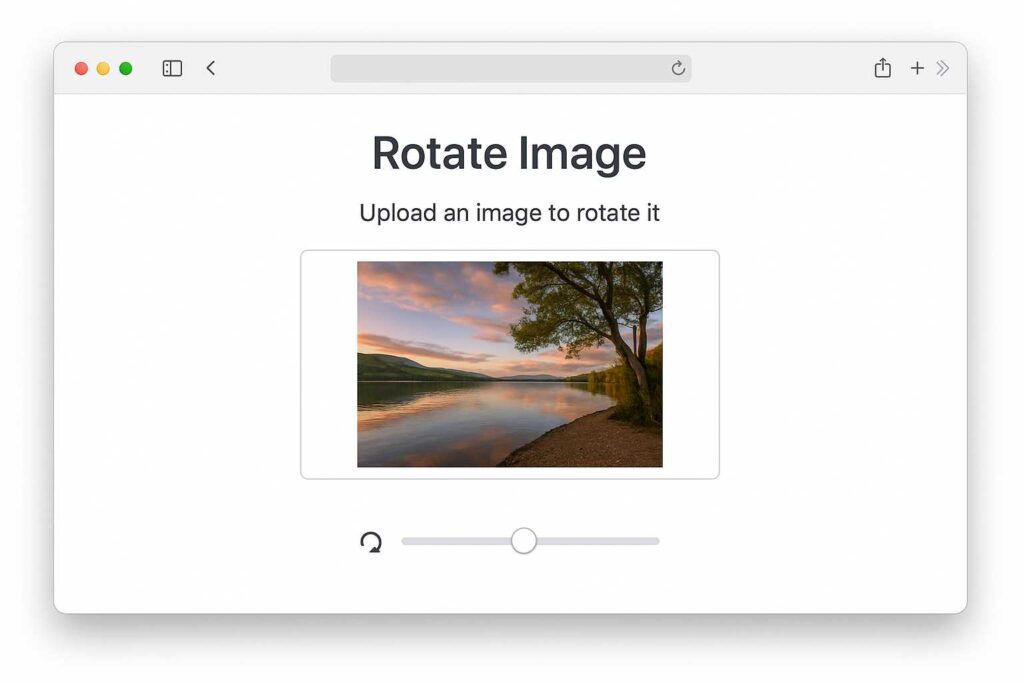Open the share sheet icon
Viewport: 1024px width, 683px height.
882,68
